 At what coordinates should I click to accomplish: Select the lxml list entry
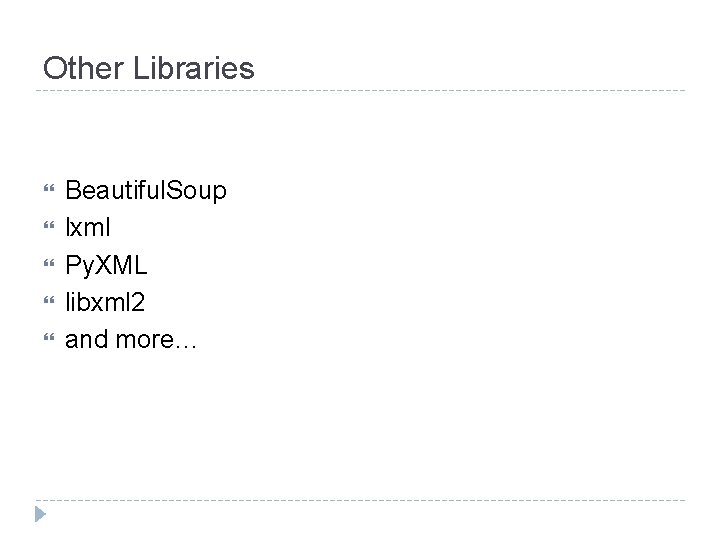pos(87,227)
